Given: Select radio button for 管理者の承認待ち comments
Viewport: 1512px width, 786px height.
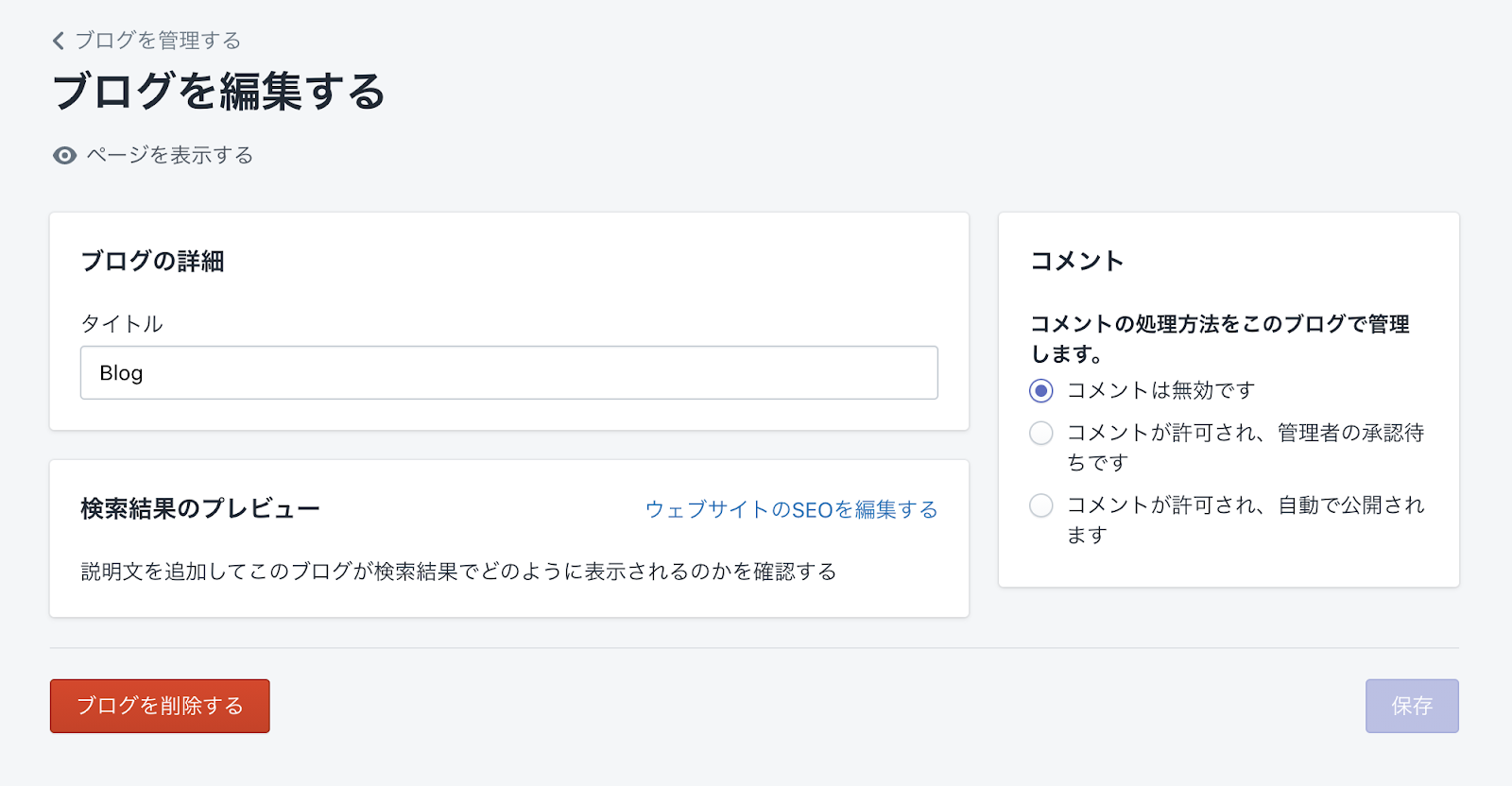Looking at the screenshot, I should (x=1041, y=434).
